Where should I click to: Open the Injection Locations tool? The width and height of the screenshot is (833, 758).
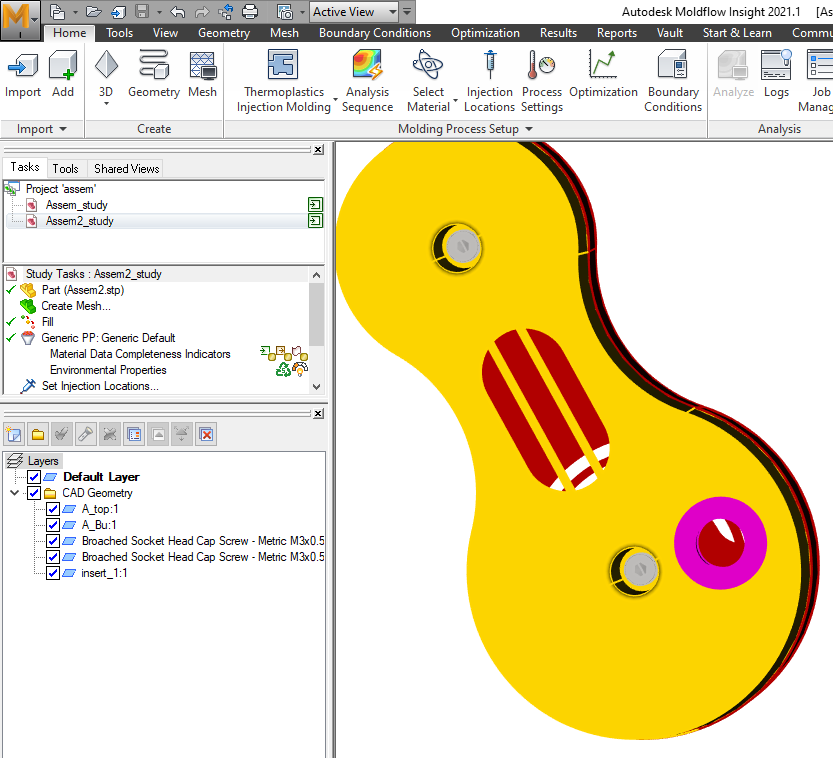click(489, 81)
